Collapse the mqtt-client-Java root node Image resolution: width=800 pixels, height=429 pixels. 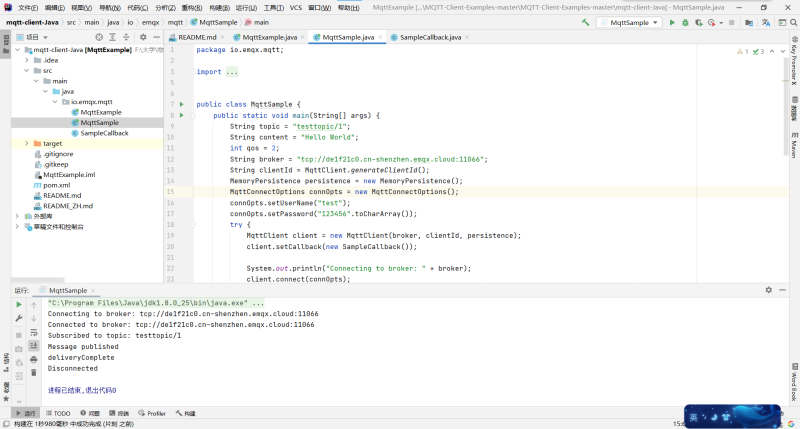(x=18, y=50)
